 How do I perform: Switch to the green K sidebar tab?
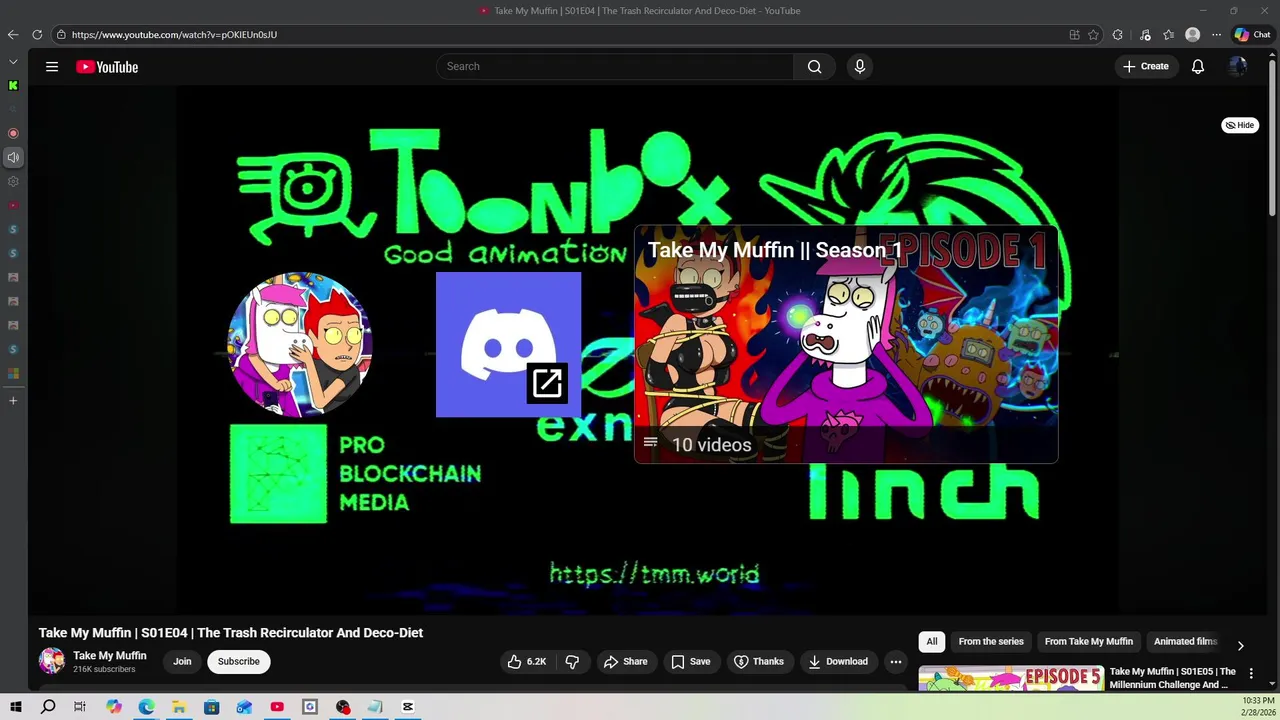13,86
